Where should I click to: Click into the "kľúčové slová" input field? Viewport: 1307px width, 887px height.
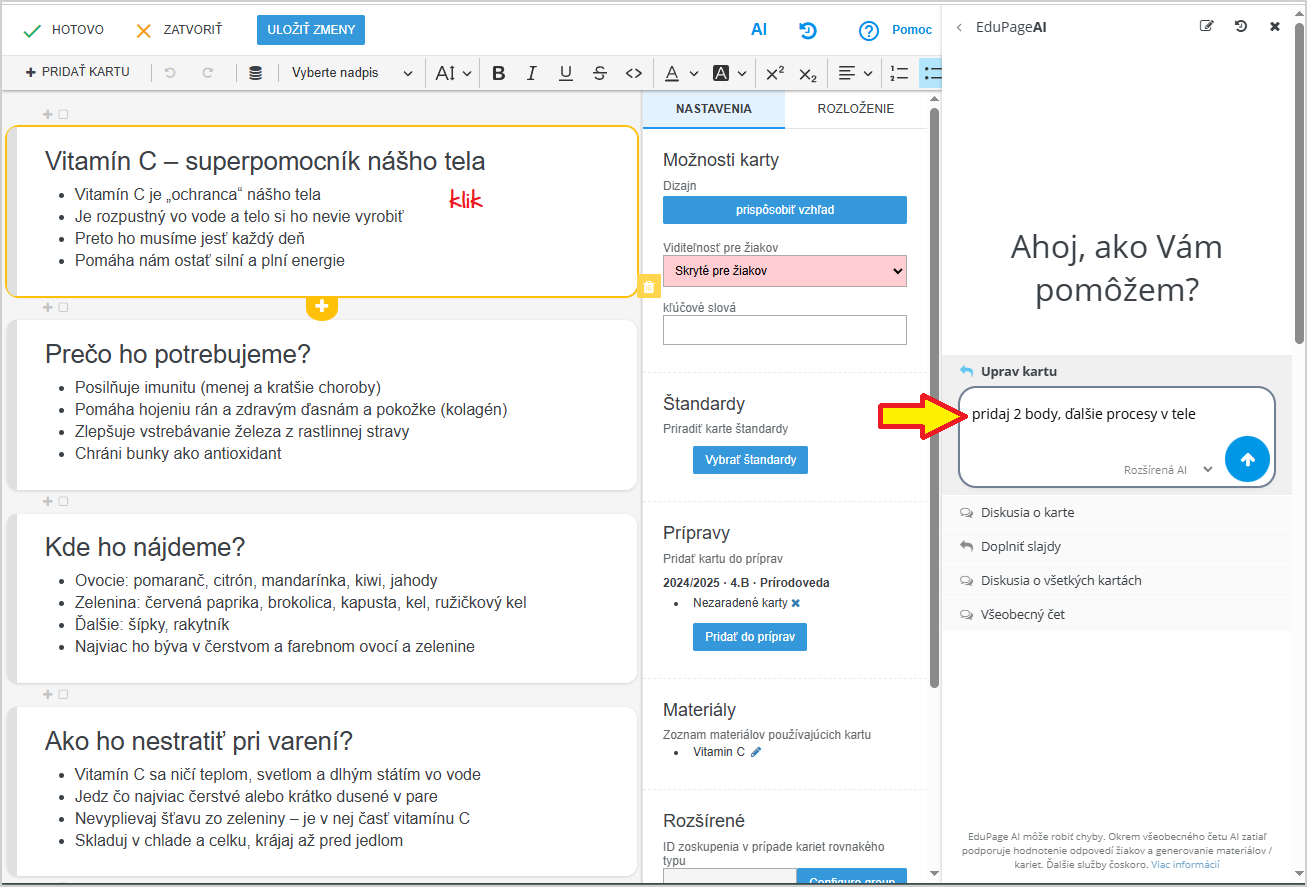[784, 330]
